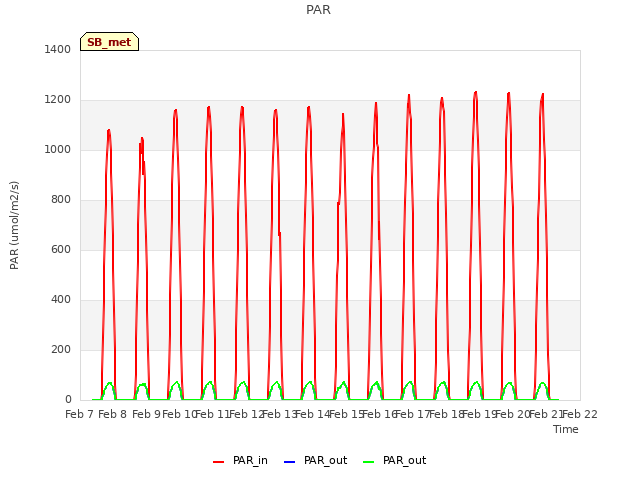Click the PAR (umol/m2/s) y-axis title
The width and height of the screenshot is (640, 480).
(x=14, y=225)
